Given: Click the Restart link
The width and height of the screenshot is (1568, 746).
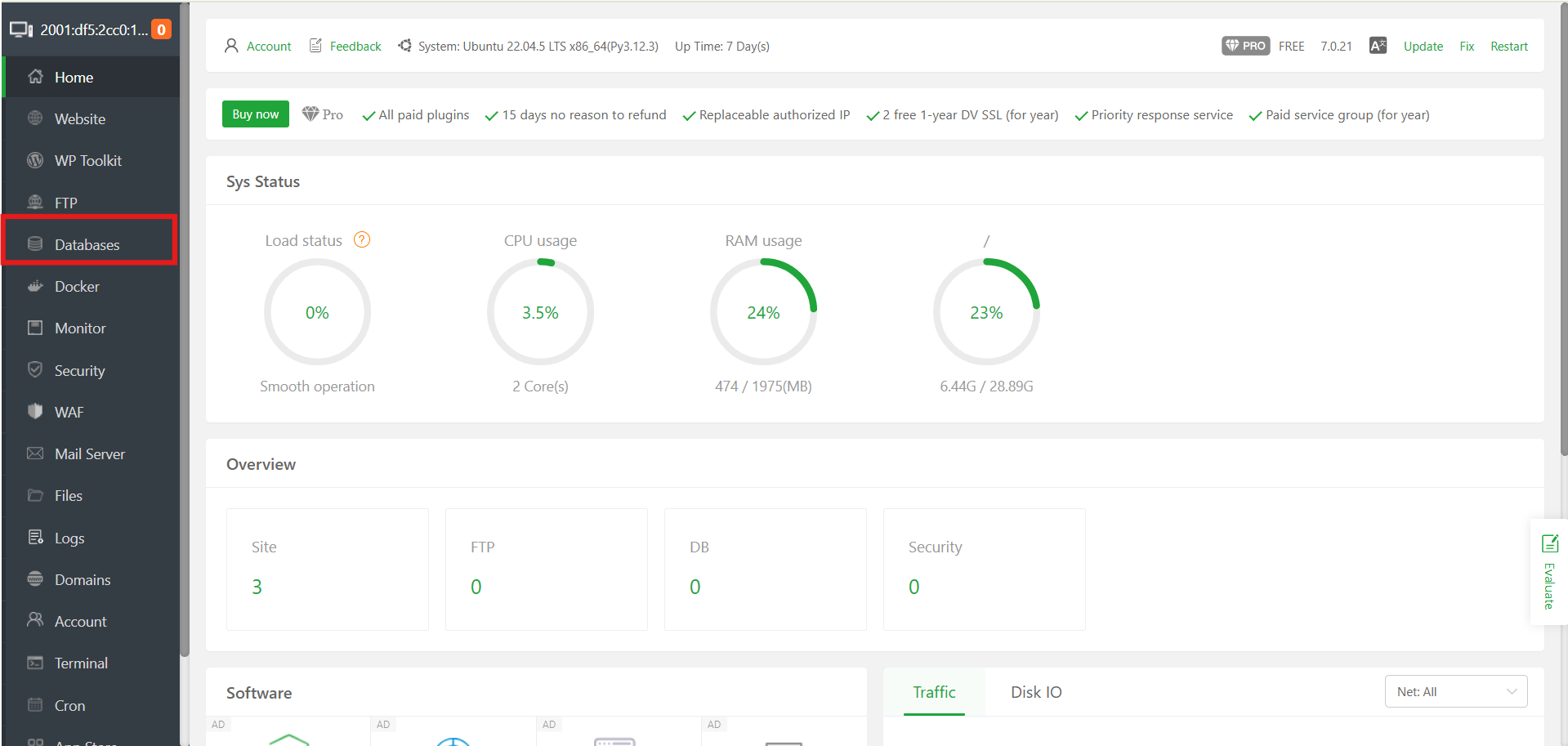Looking at the screenshot, I should [1508, 46].
